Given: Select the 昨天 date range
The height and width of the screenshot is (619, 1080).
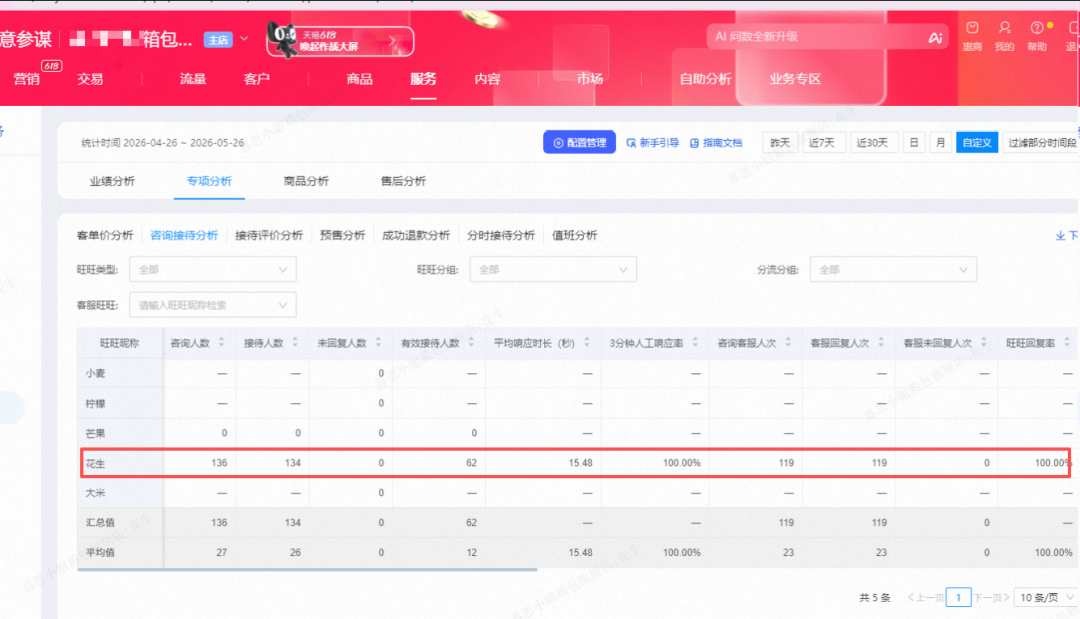Looking at the screenshot, I should coord(780,143).
